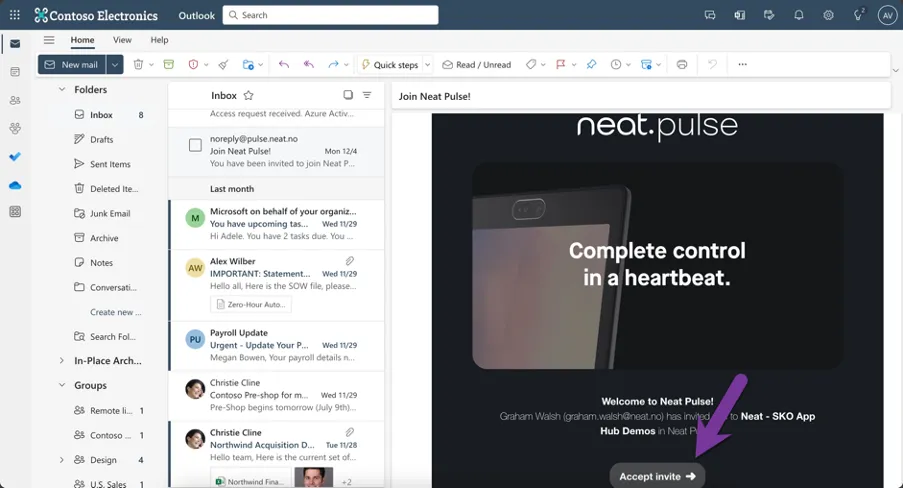The width and height of the screenshot is (904, 488).
Task: Open the New mail dropdown arrow
Action: 115,65
